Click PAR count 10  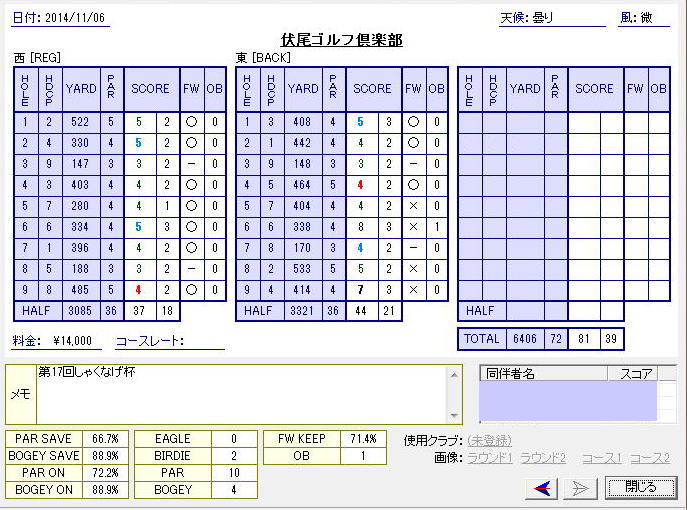click(x=234, y=473)
